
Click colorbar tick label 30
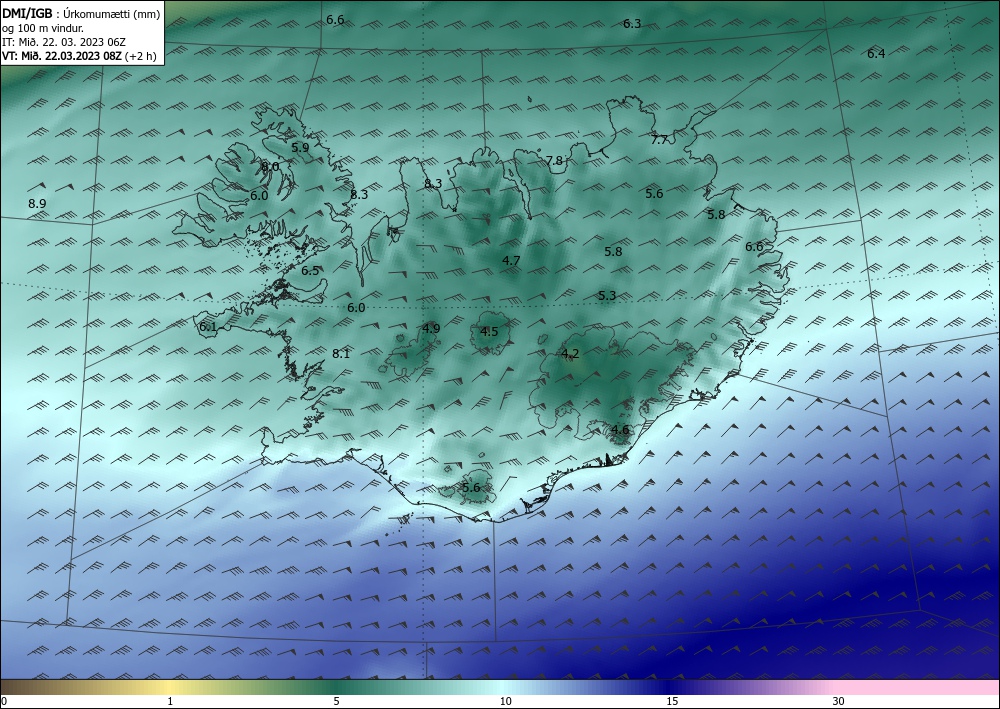click(x=838, y=701)
